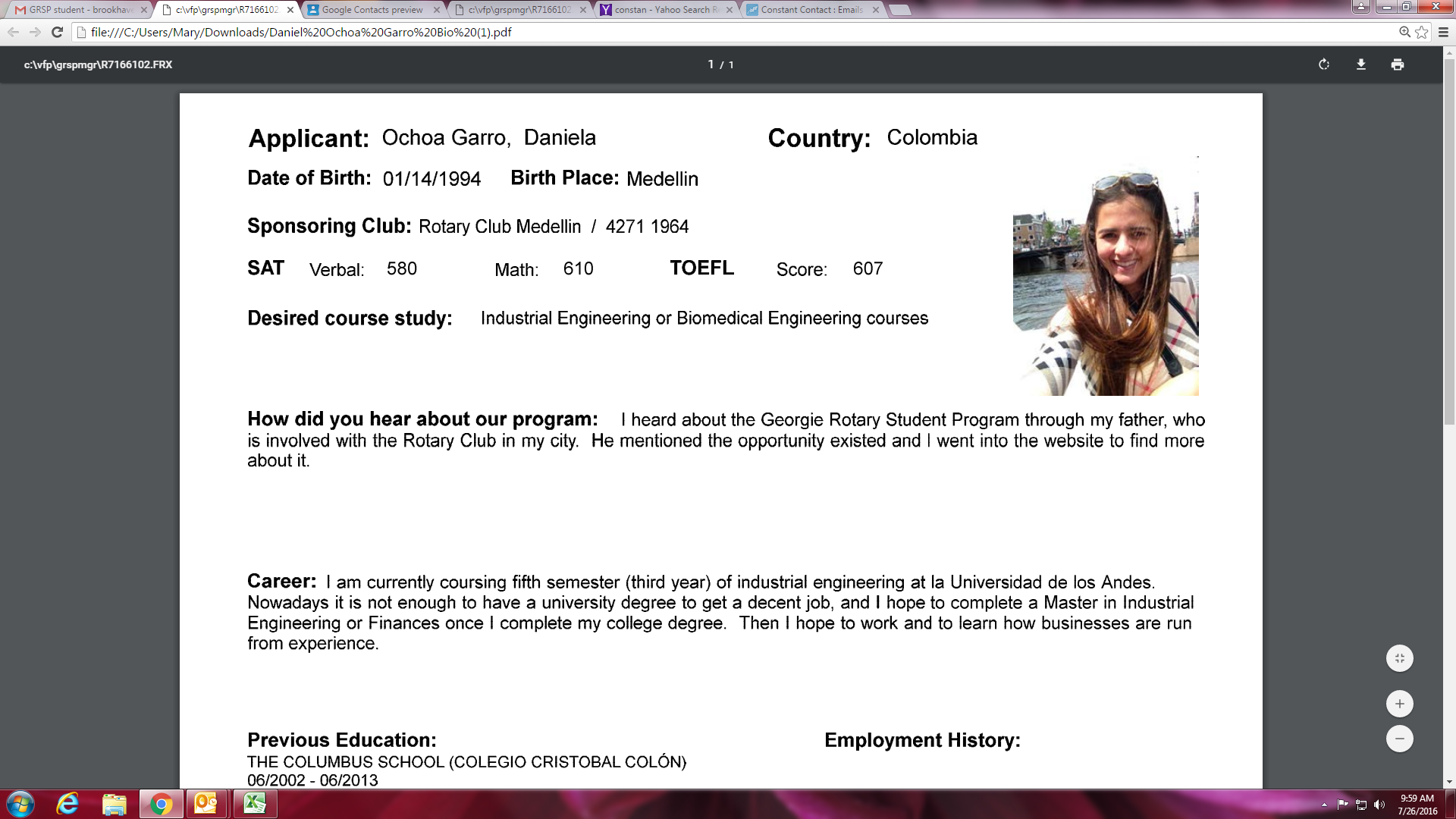The height and width of the screenshot is (819, 1456).
Task: Open the Constant Contact Emails tab
Action: [810, 10]
